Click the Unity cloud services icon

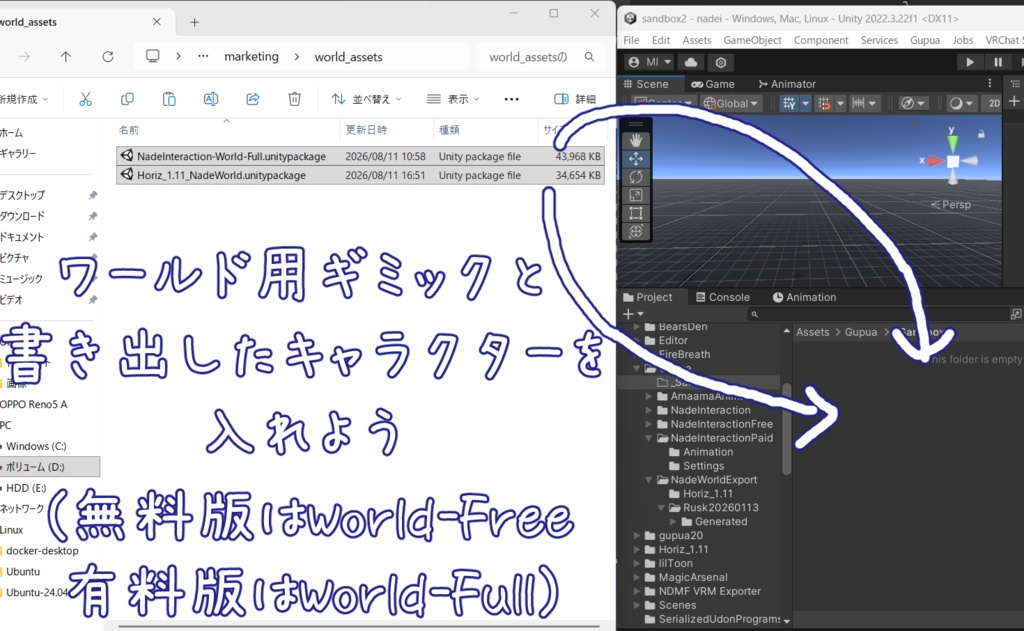point(691,62)
